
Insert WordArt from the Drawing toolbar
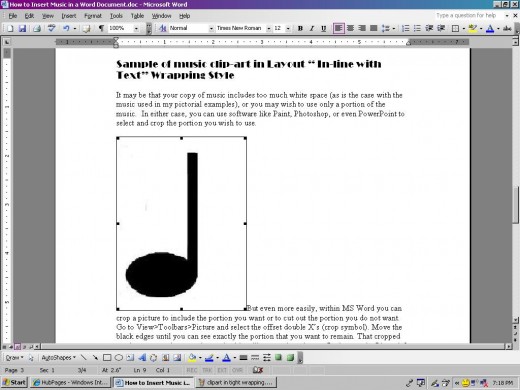[142, 358]
